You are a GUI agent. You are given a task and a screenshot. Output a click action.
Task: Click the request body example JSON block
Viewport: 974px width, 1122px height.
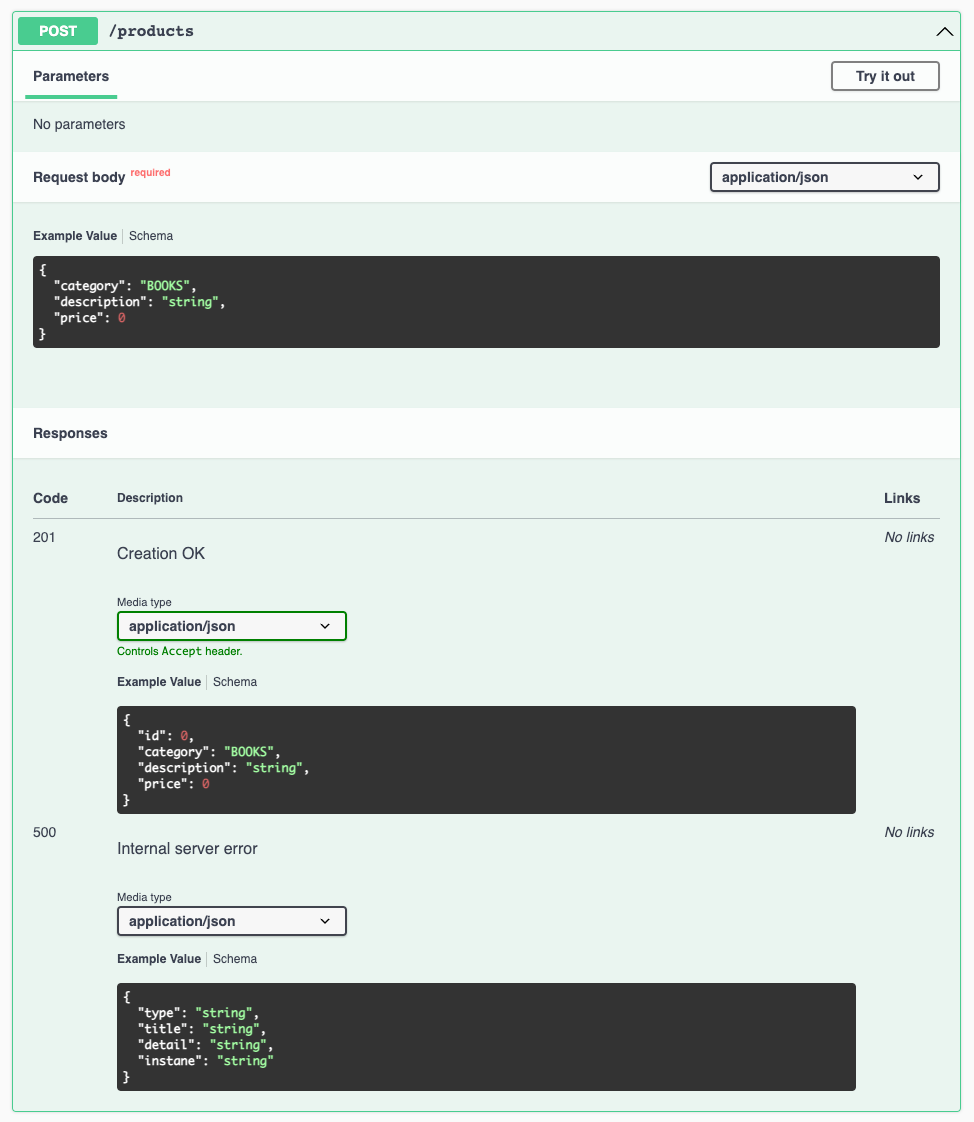pyautogui.click(x=486, y=302)
